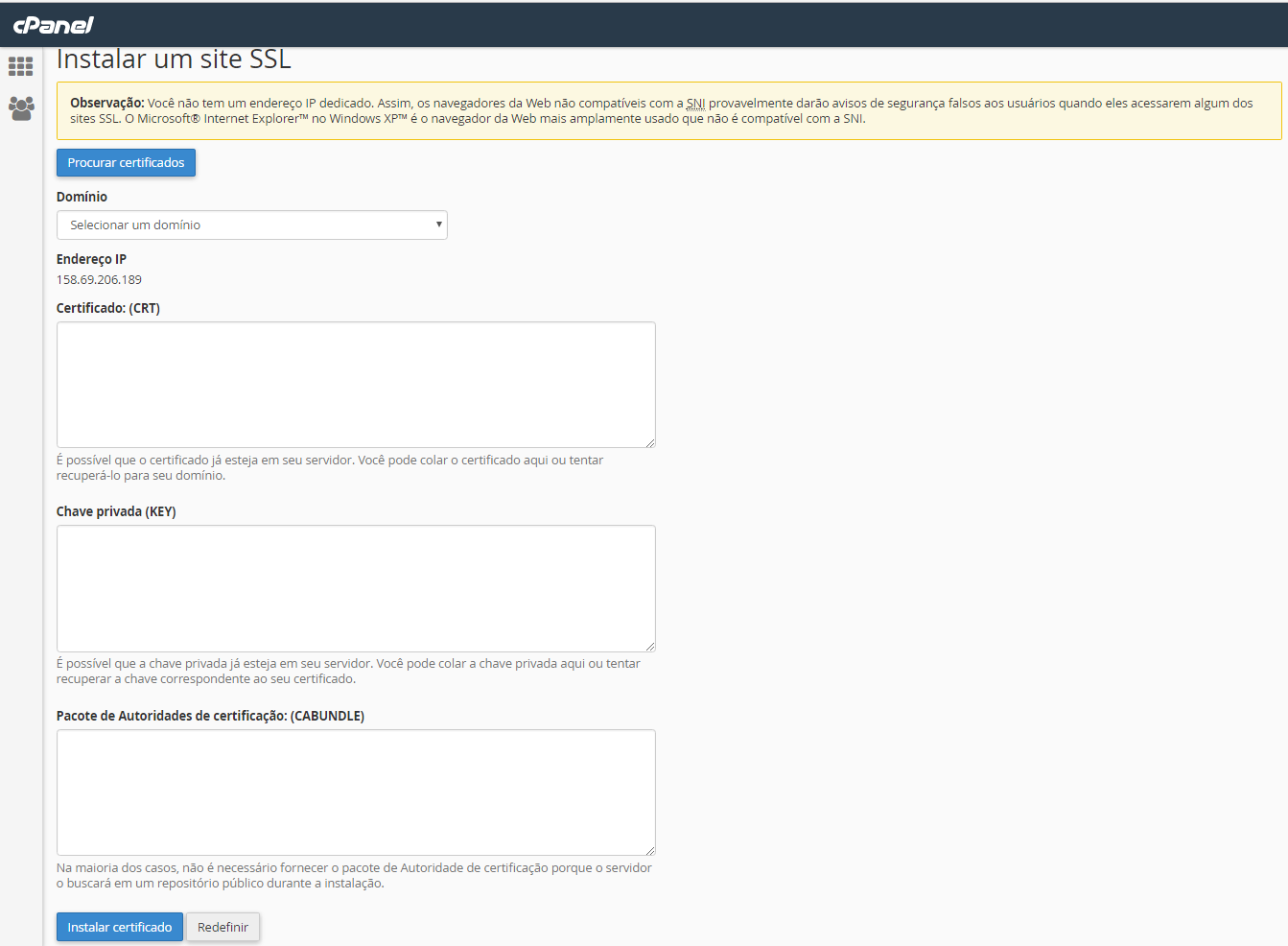Open the cPanel home grid icon

[x=21, y=66]
